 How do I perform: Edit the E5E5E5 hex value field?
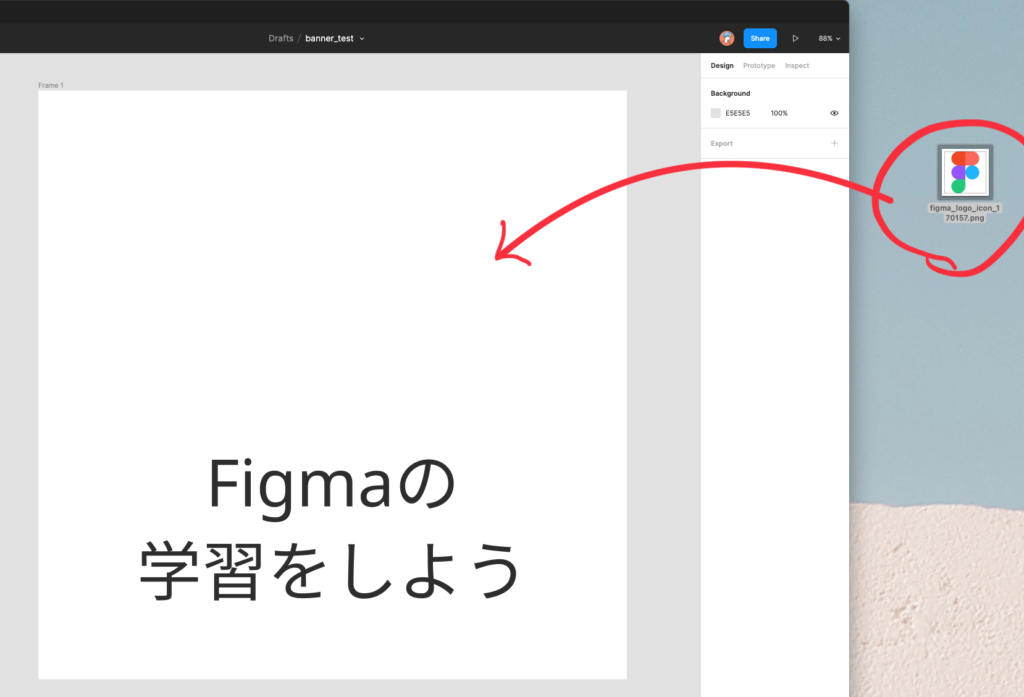(737, 113)
